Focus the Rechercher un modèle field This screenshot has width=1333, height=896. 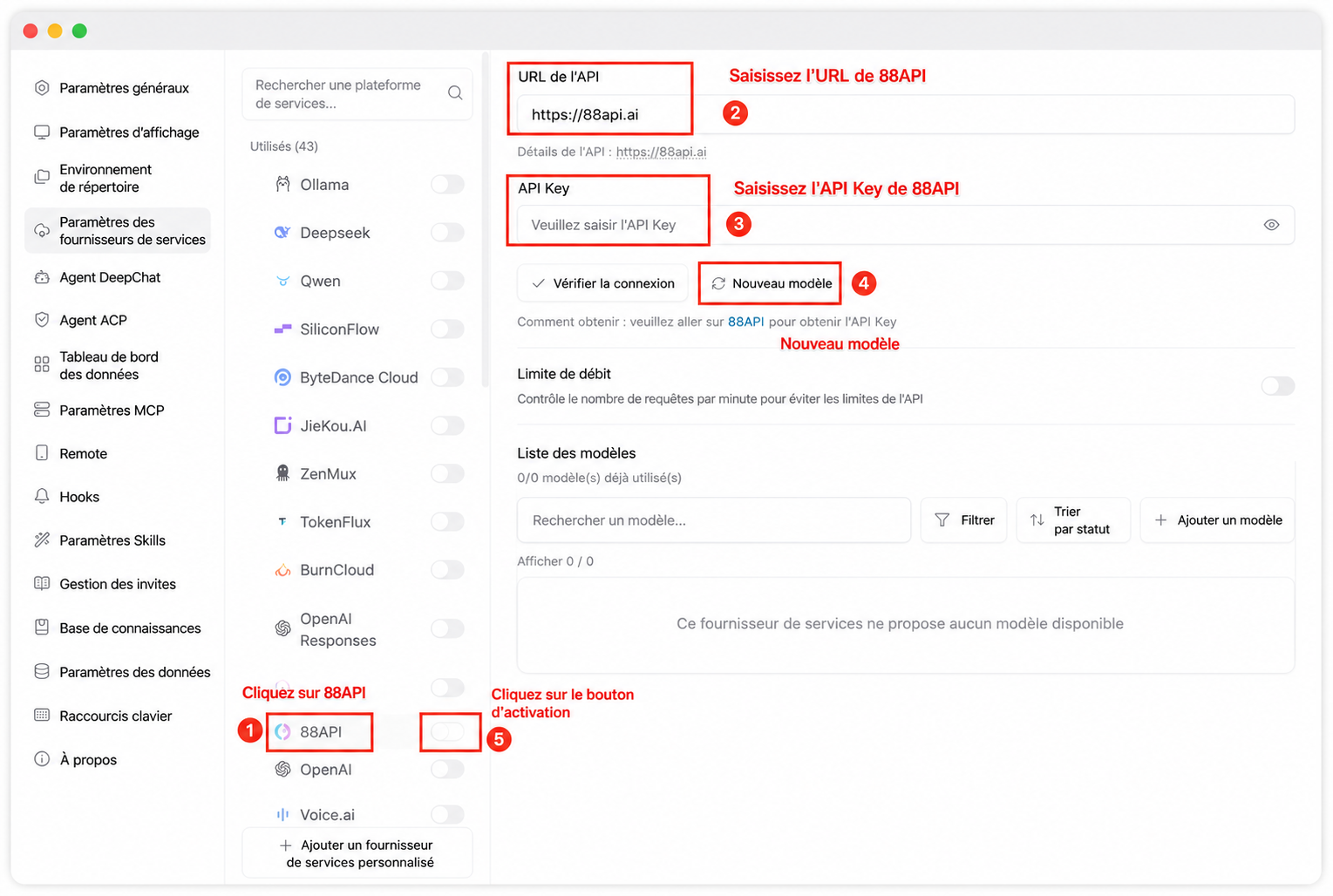pos(714,520)
